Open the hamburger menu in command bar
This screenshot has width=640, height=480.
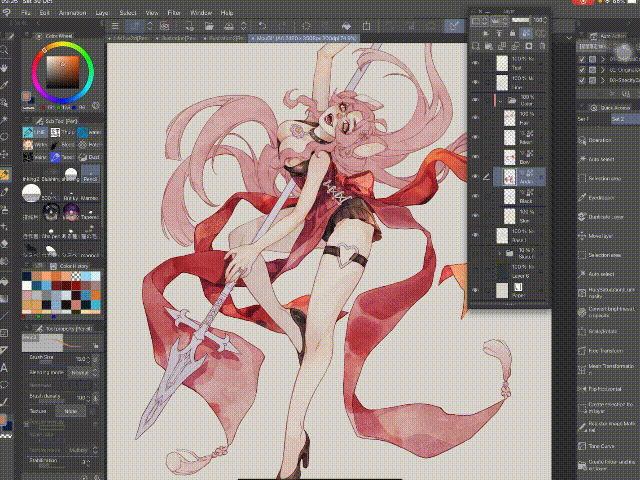(x=115, y=26)
